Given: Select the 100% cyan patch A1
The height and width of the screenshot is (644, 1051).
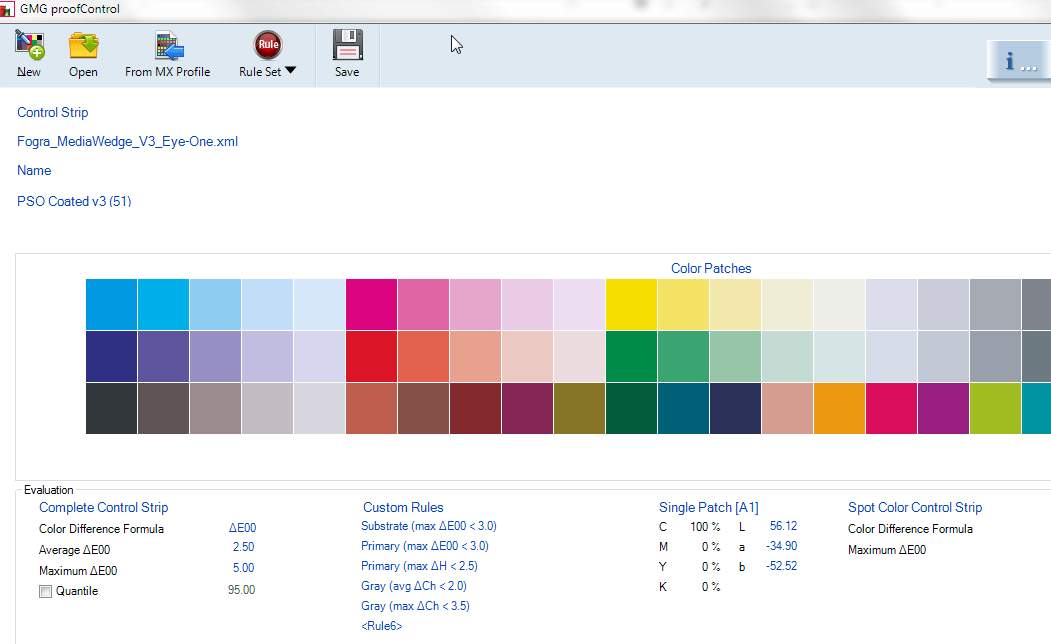Looking at the screenshot, I should pos(111,304).
